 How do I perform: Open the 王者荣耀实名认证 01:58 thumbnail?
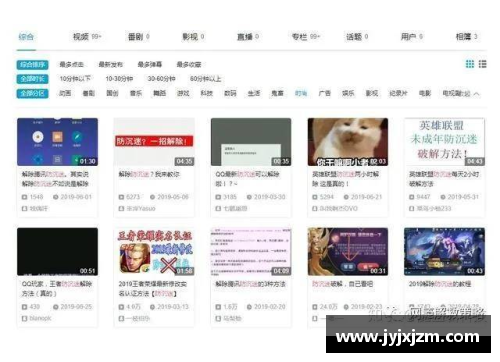point(154,252)
